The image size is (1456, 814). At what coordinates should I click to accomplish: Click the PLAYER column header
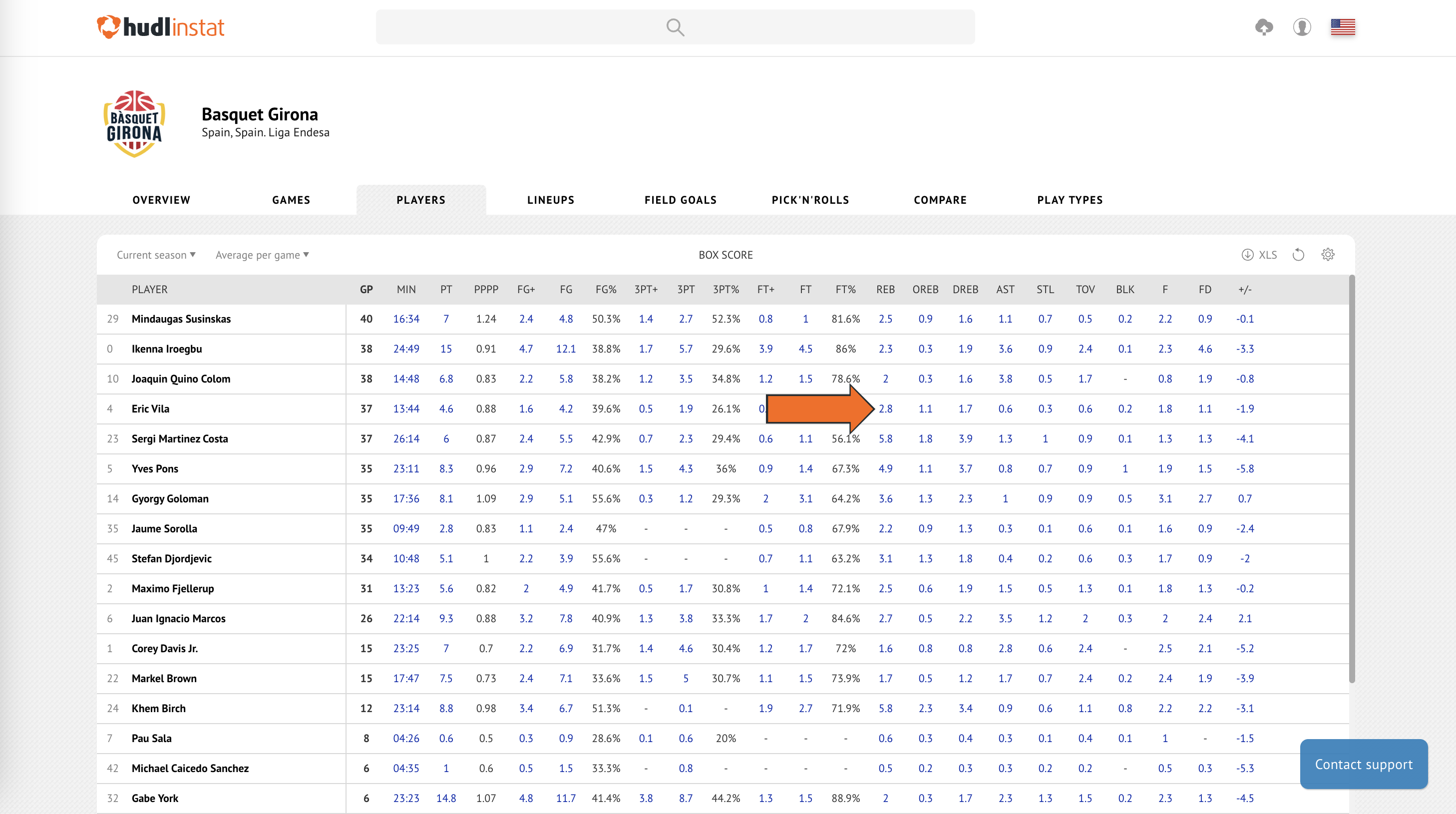point(149,290)
